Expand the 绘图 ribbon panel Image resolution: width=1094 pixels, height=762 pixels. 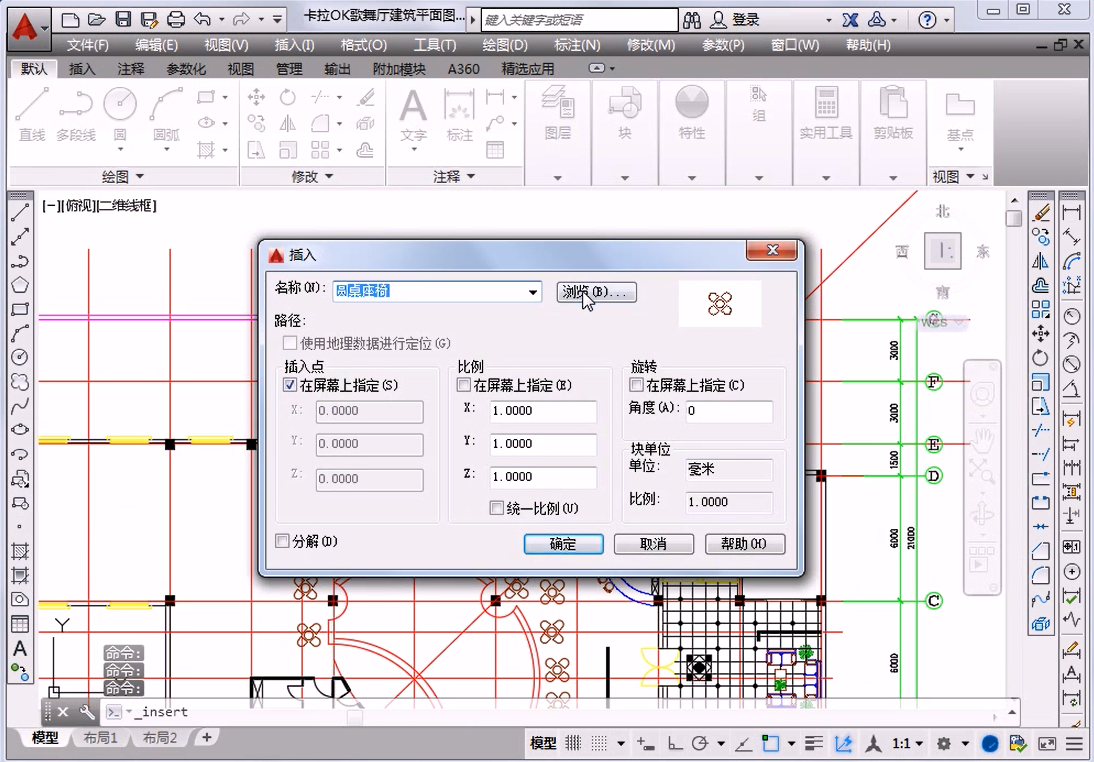123,177
